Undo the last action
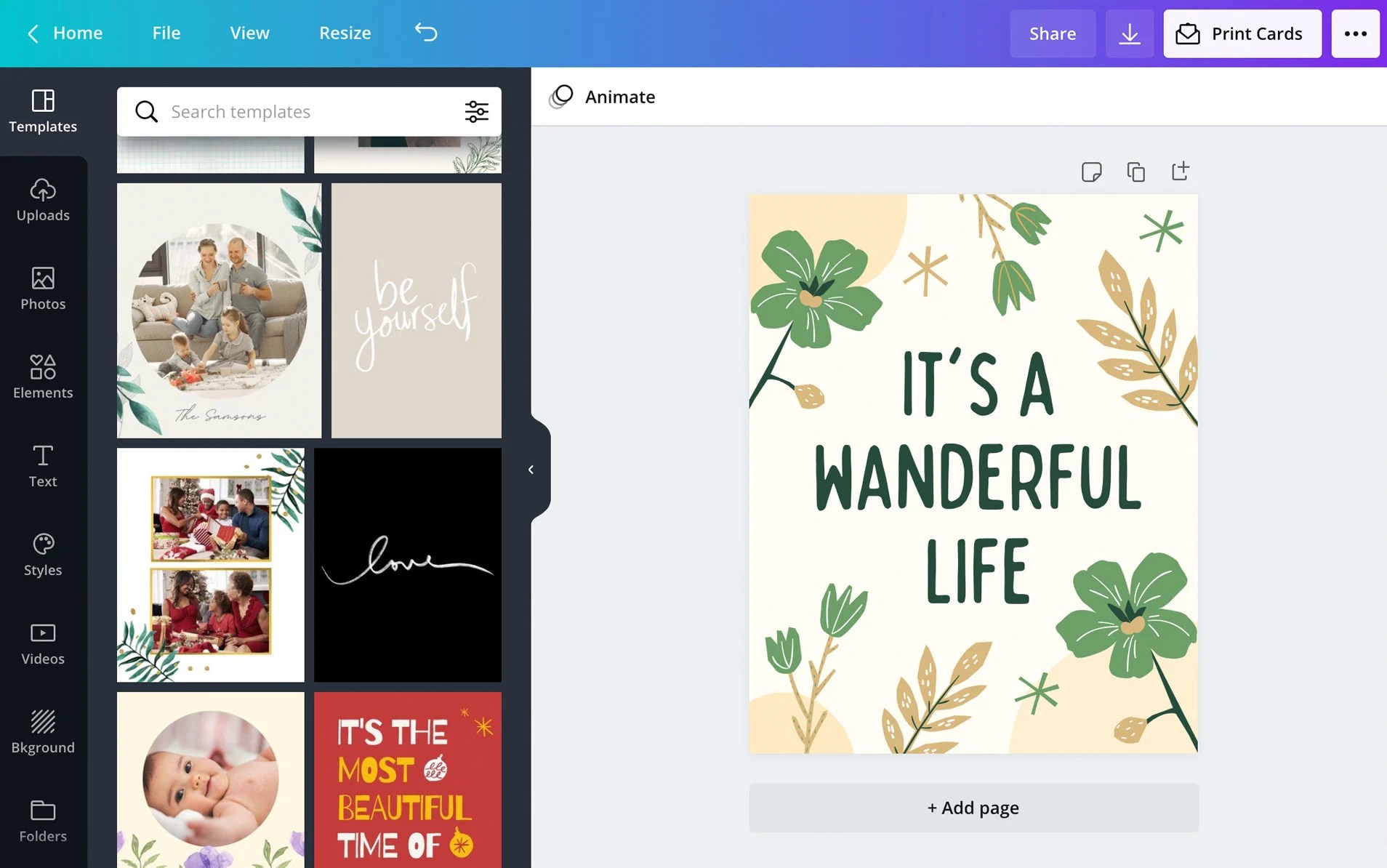 tap(426, 33)
